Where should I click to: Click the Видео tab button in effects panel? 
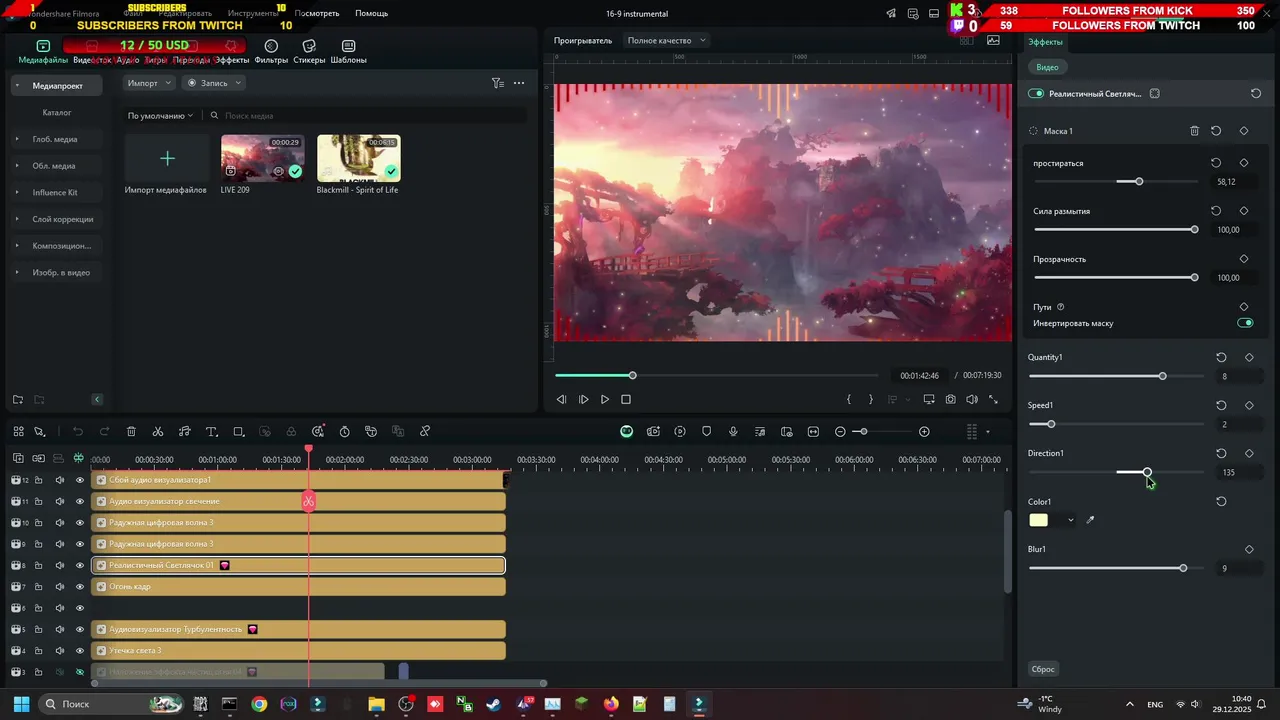click(x=1047, y=67)
